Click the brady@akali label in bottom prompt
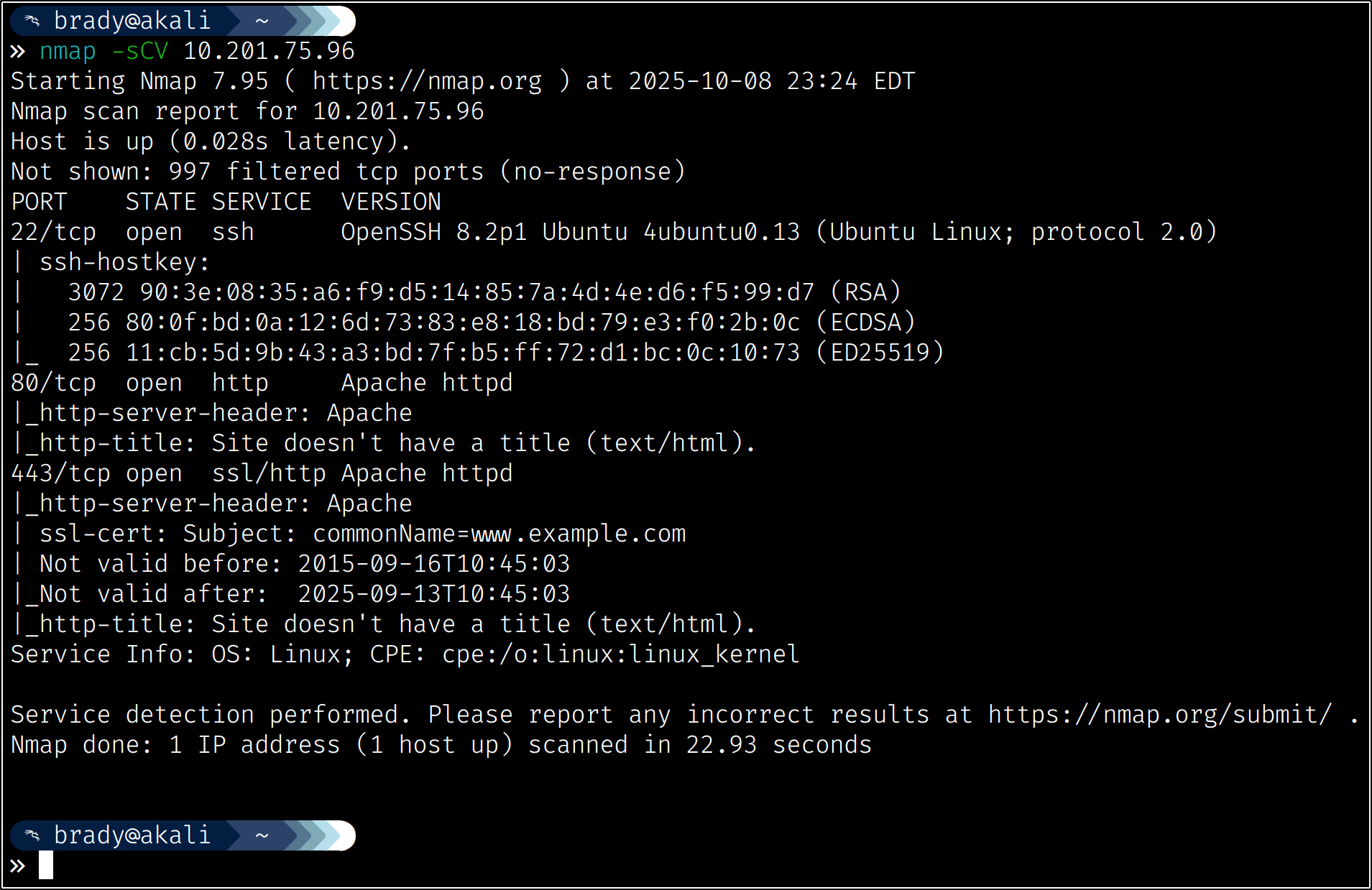The image size is (1372, 890). pos(132,835)
